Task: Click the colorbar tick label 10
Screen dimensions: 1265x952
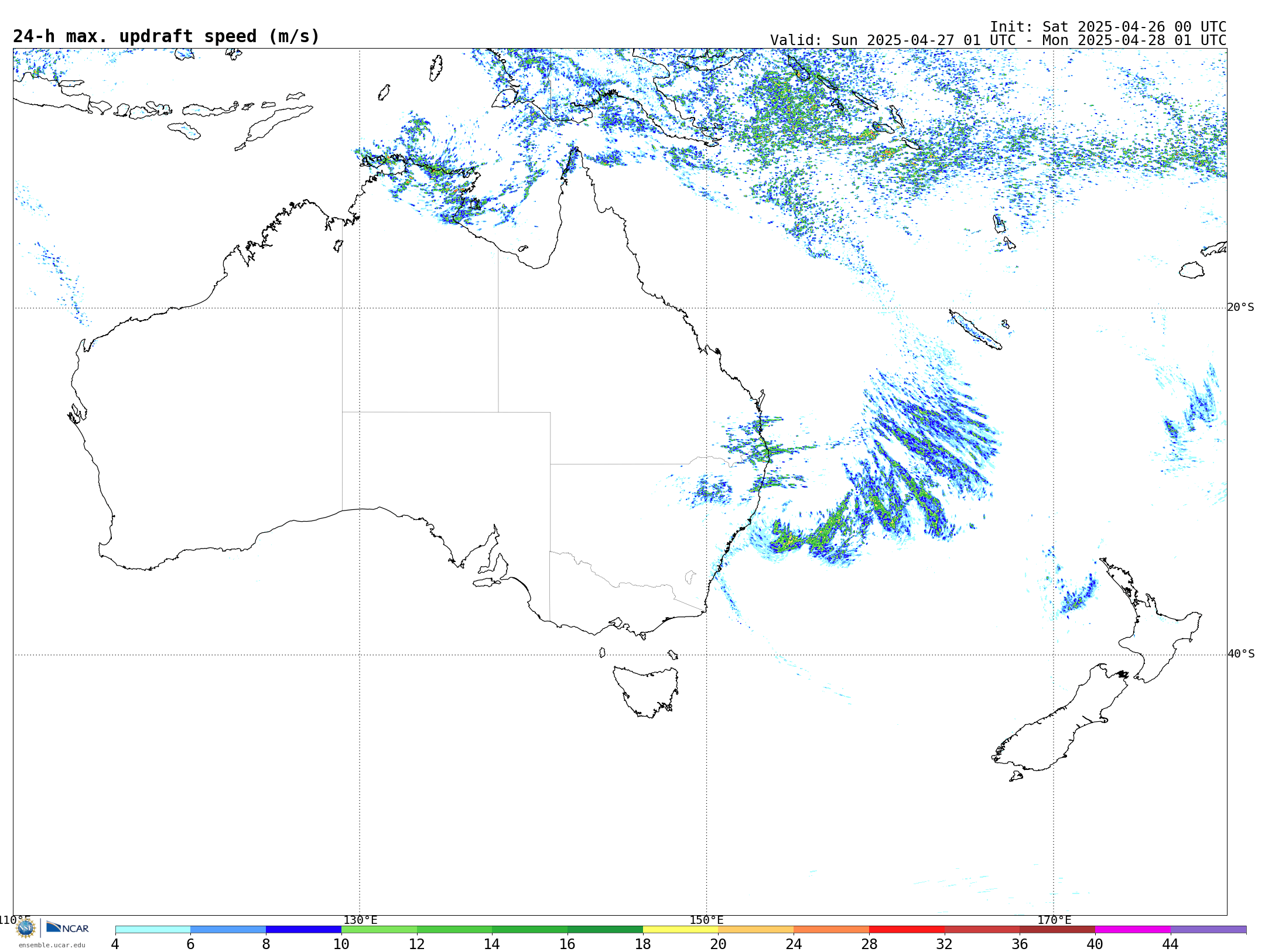Action: (341, 944)
